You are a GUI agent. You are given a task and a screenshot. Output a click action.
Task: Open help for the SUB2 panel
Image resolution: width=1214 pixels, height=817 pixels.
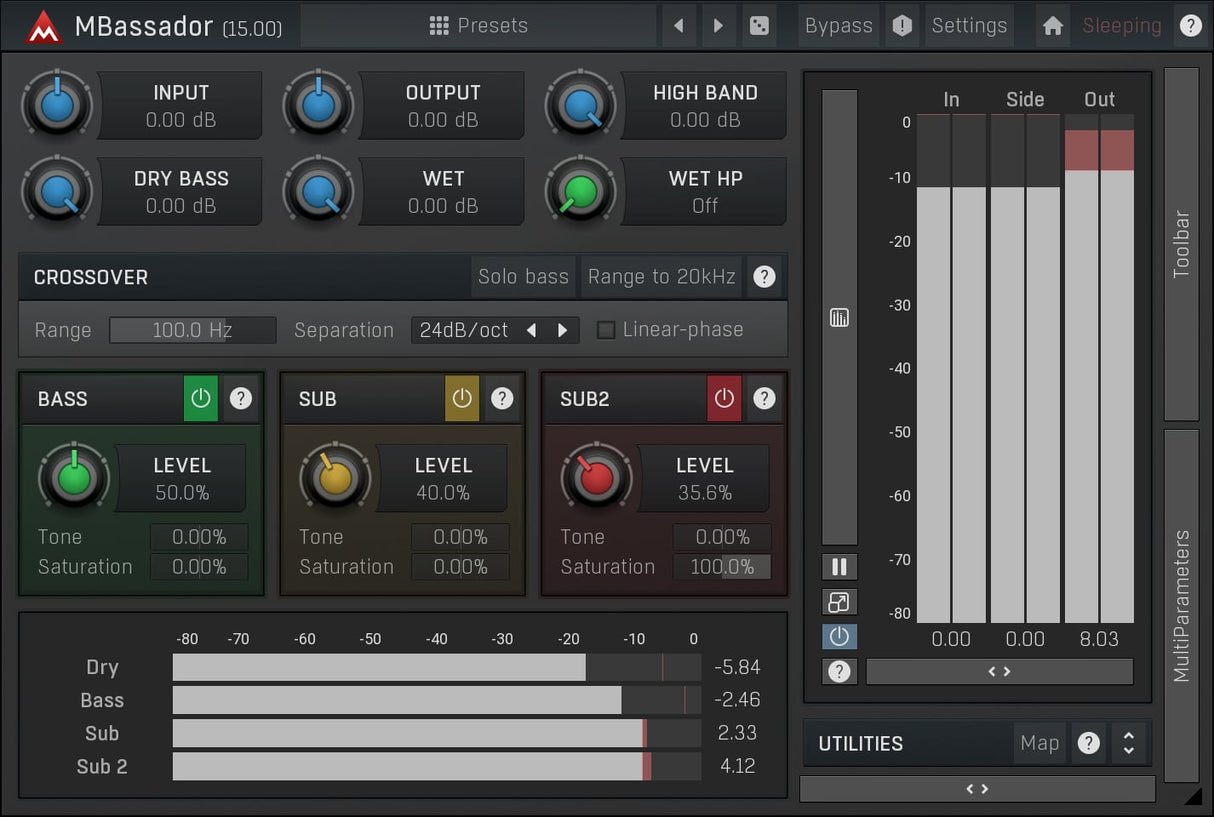(764, 399)
